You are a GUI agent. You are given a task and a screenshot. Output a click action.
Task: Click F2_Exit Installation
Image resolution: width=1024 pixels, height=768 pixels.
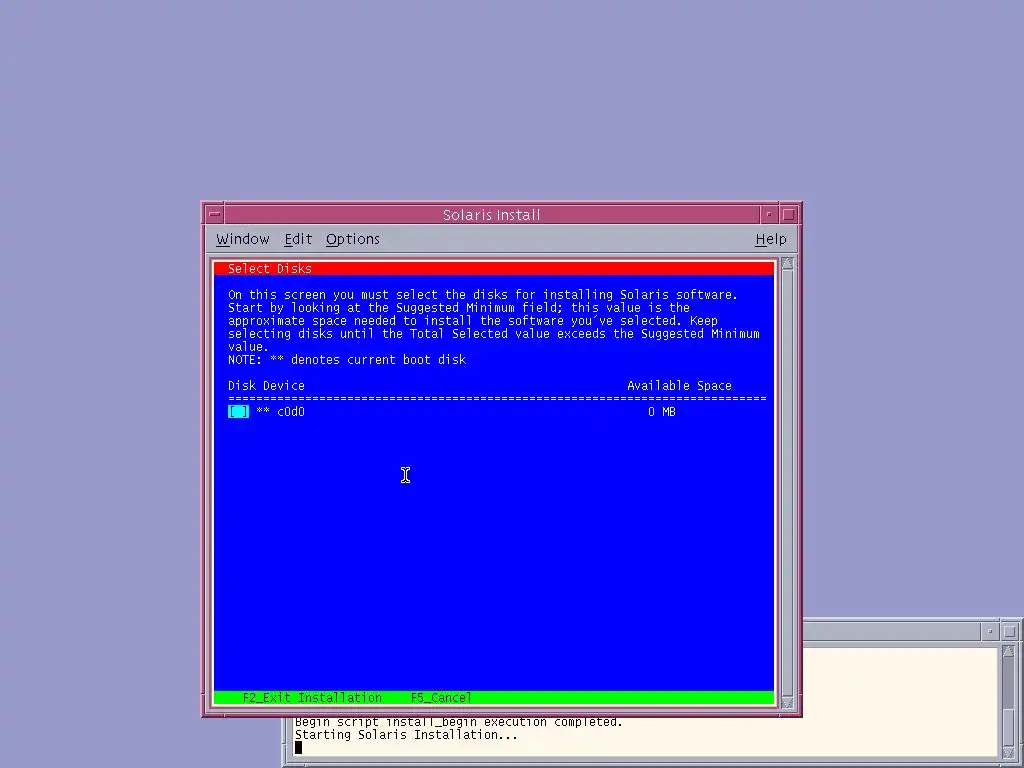coord(312,697)
